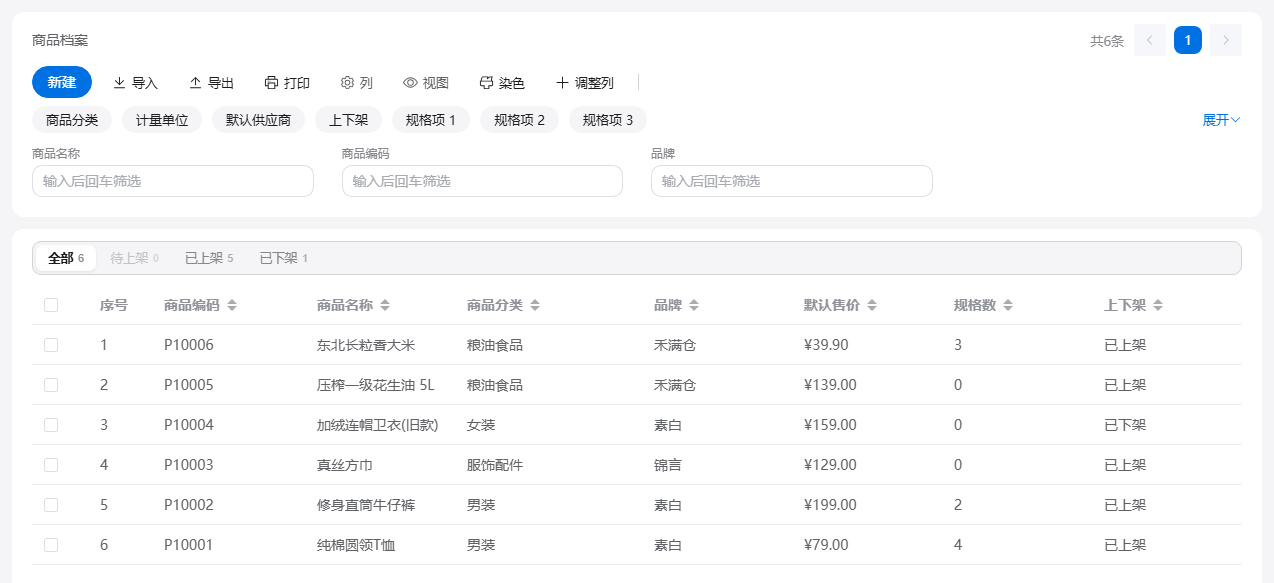Image resolution: width=1274 pixels, height=583 pixels.
Task: Open the 计量单位 filter chip
Action: click(x=162, y=120)
